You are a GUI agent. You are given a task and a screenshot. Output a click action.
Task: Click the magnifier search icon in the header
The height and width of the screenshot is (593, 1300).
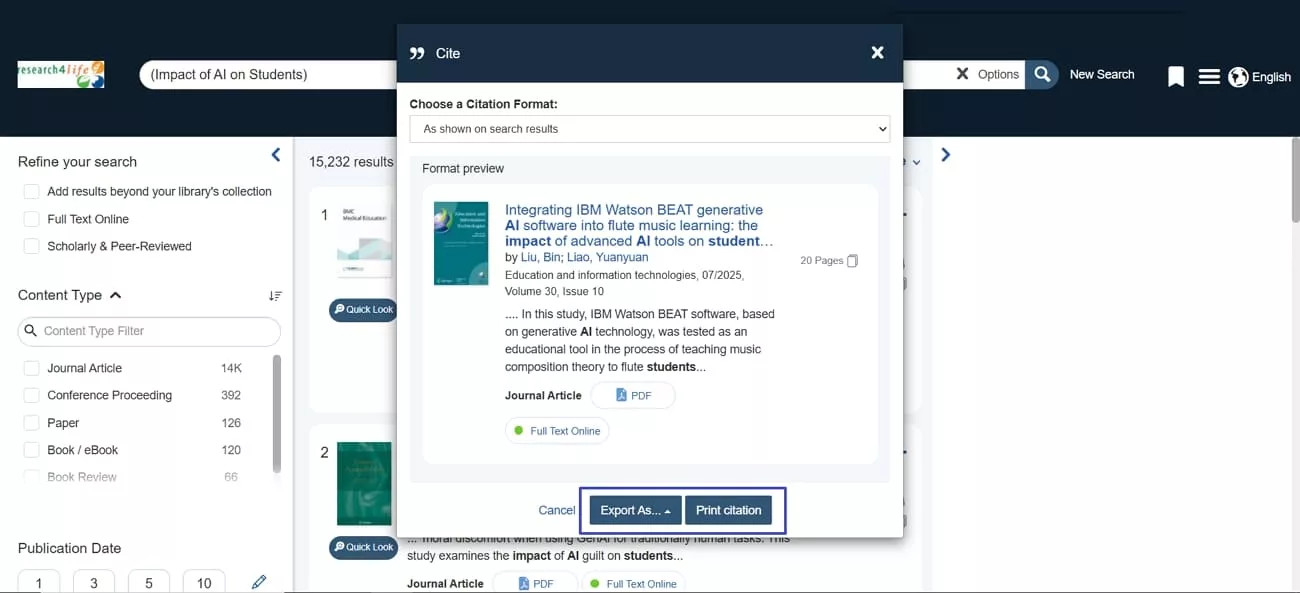point(1042,74)
